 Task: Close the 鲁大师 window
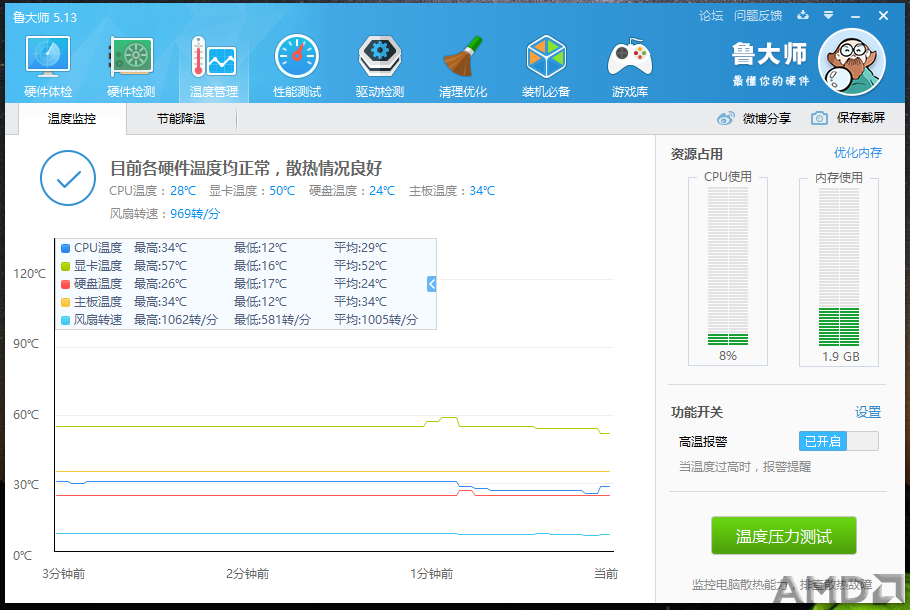[x=883, y=16]
